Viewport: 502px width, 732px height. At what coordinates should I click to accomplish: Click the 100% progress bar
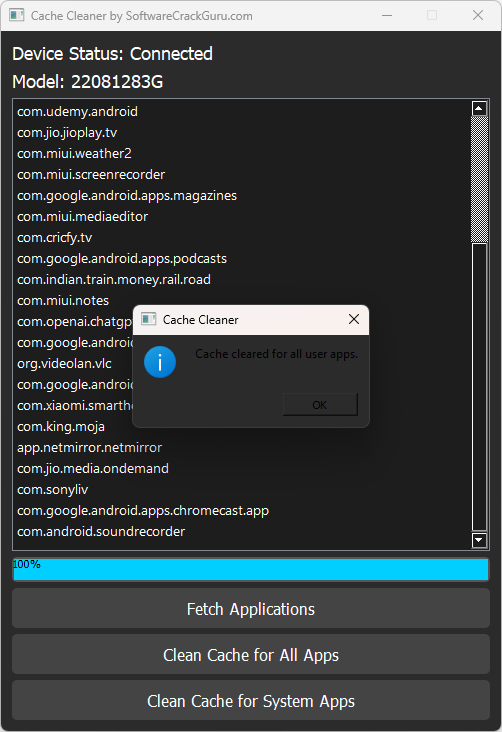click(251, 569)
